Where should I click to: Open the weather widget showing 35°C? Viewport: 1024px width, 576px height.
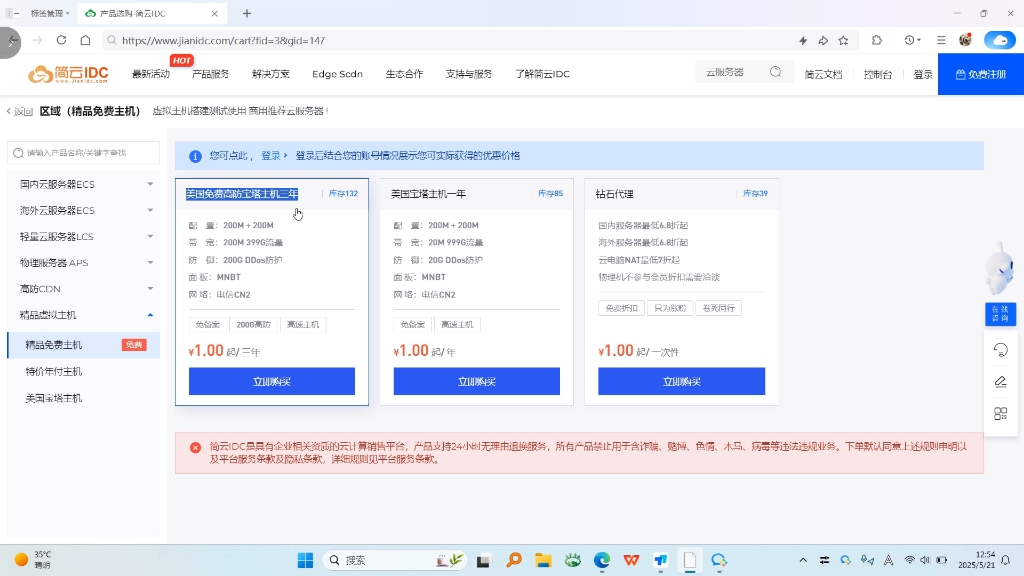coord(33,560)
